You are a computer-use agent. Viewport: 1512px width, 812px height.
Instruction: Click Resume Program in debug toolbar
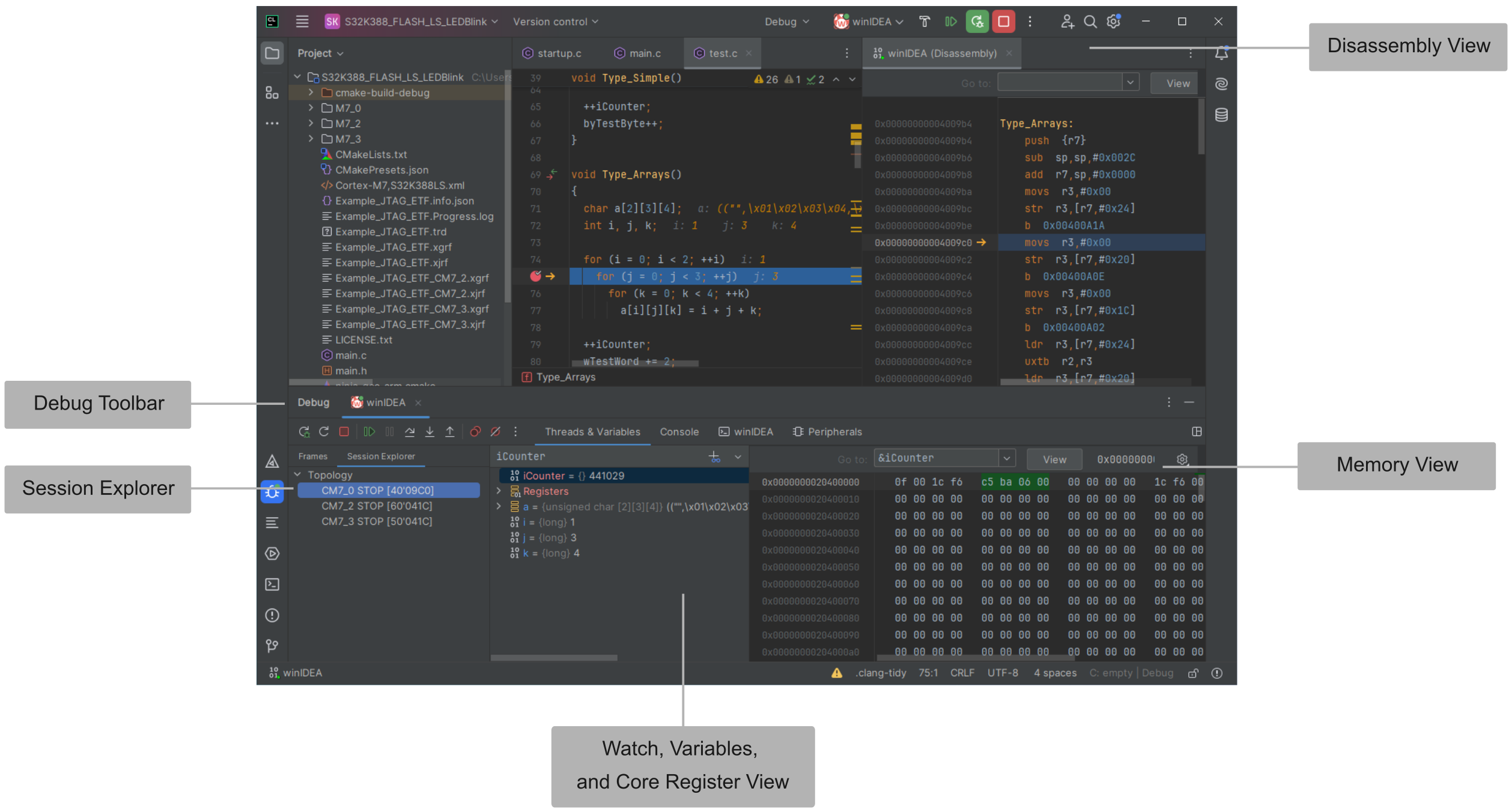[x=369, y=432]
